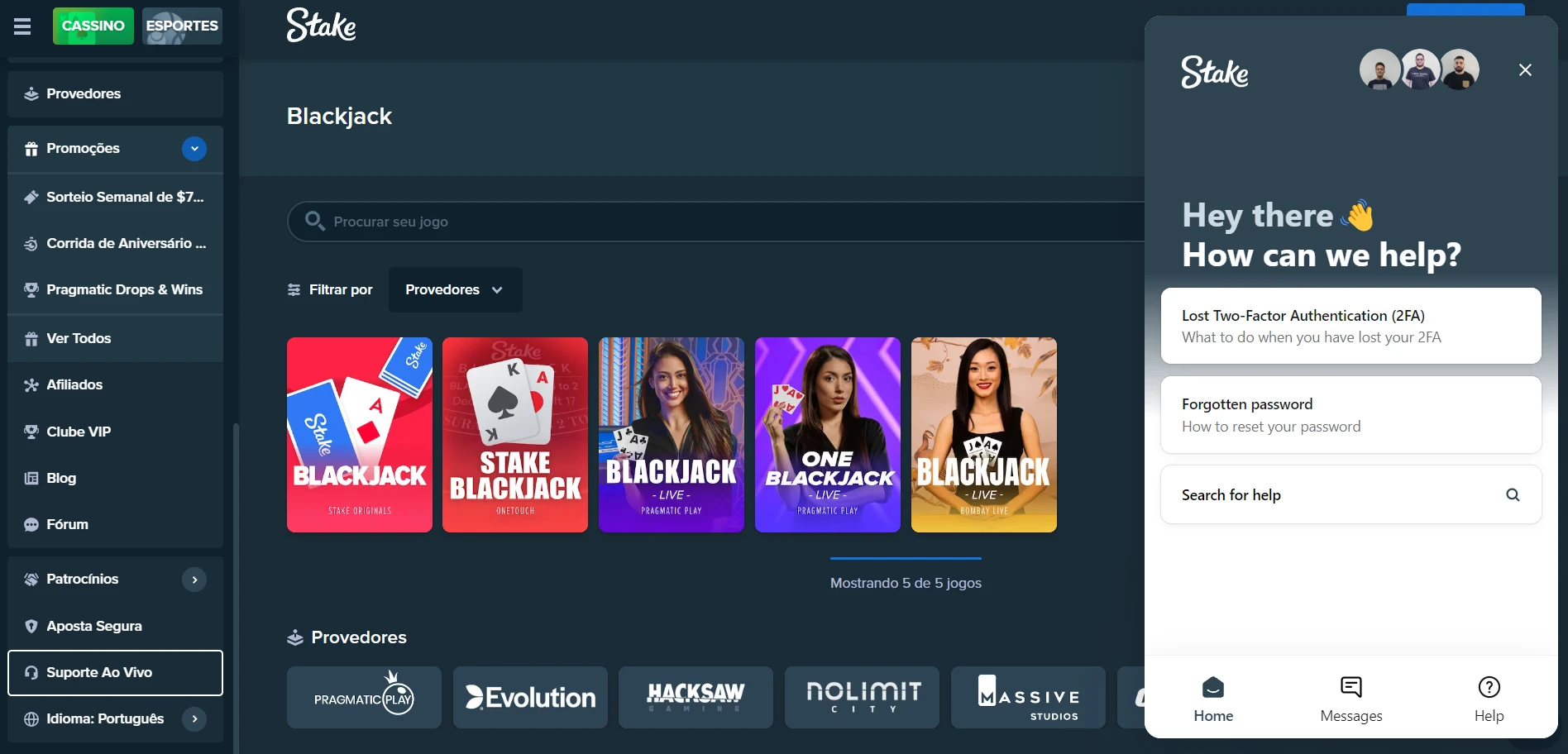1568x754 pixels.
Task: Open Provedores in the sidebar
Action: click(115, 93)
